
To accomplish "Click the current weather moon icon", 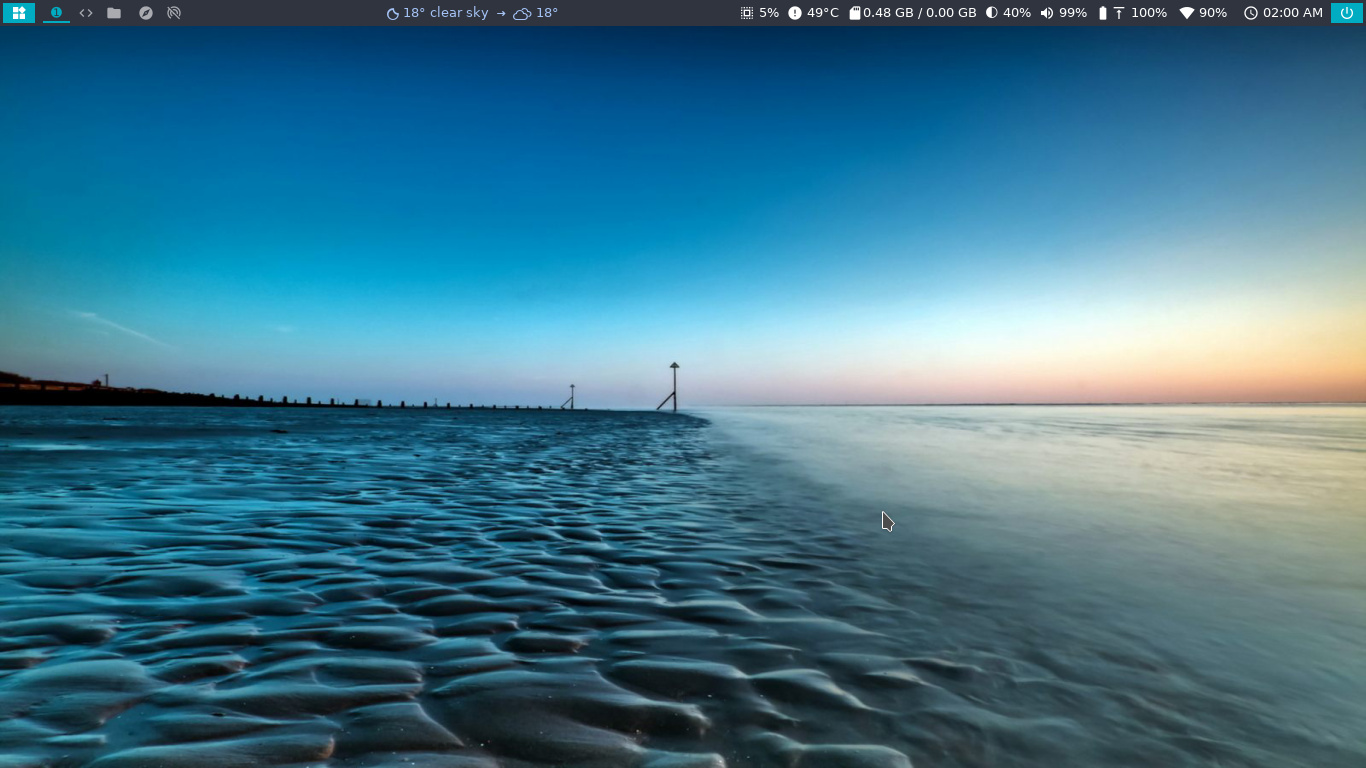I will [x=393, y=14].
